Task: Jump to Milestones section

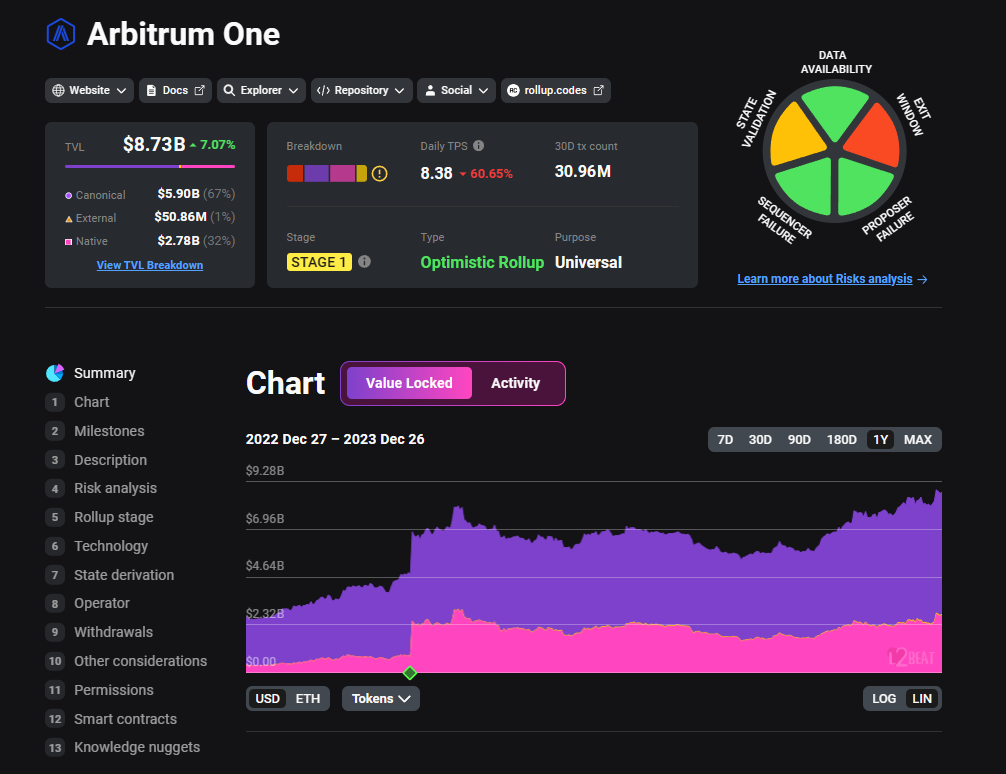Action: [109, 431]
